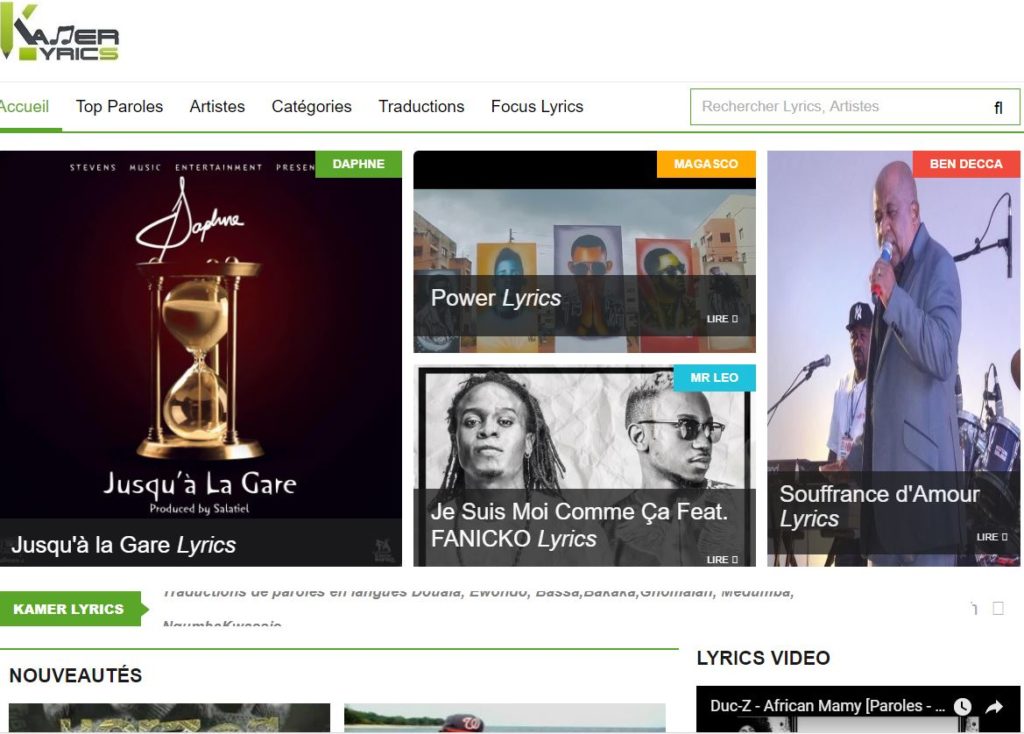This screenshot has height=734, width=1024.
Task: Click the Kamer Lyrics logo
Action: (59, 33)
